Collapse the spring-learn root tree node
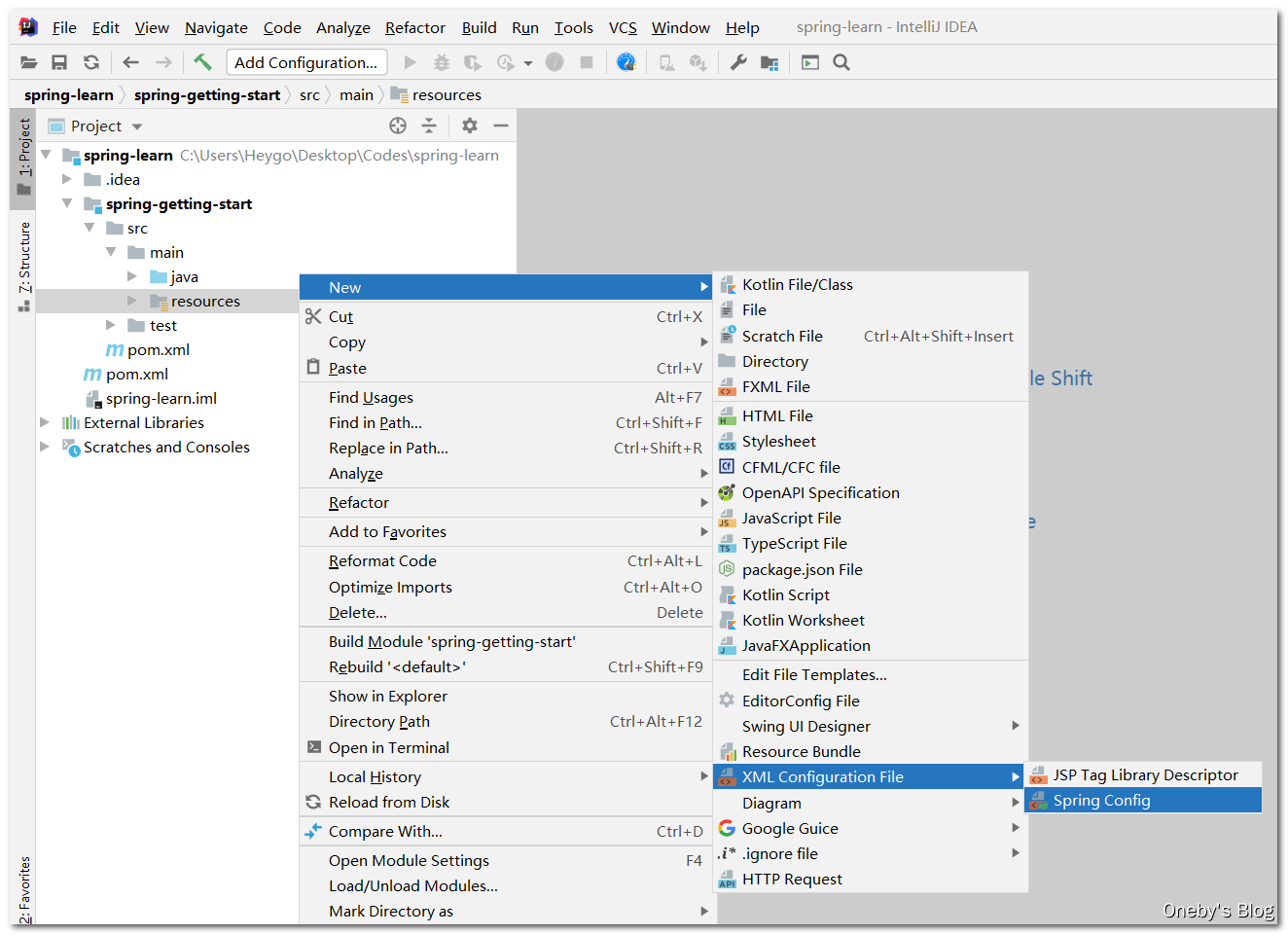 (46, 155)
